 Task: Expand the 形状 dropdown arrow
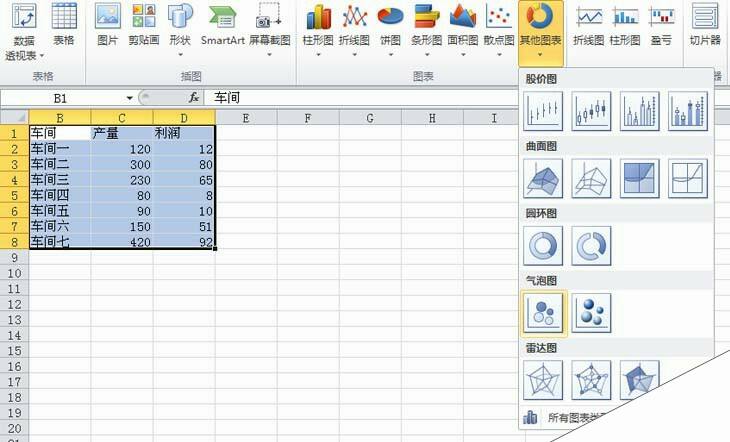180,54
